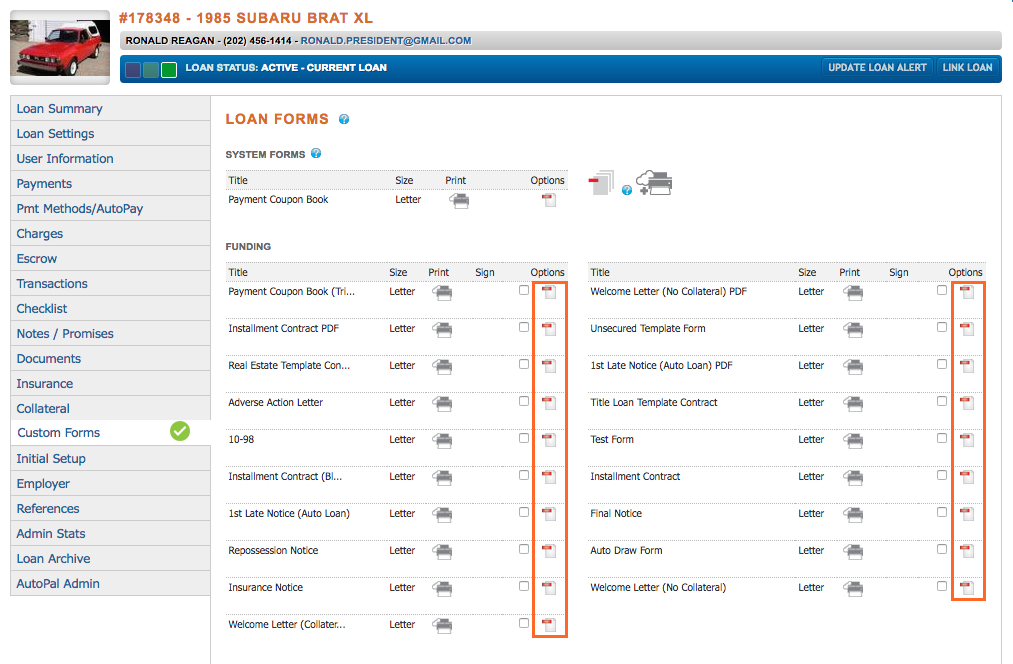Print the Final Notice form
This screenshot has height=664, width=1013.
pyautogui.click(x=853, y=515)
